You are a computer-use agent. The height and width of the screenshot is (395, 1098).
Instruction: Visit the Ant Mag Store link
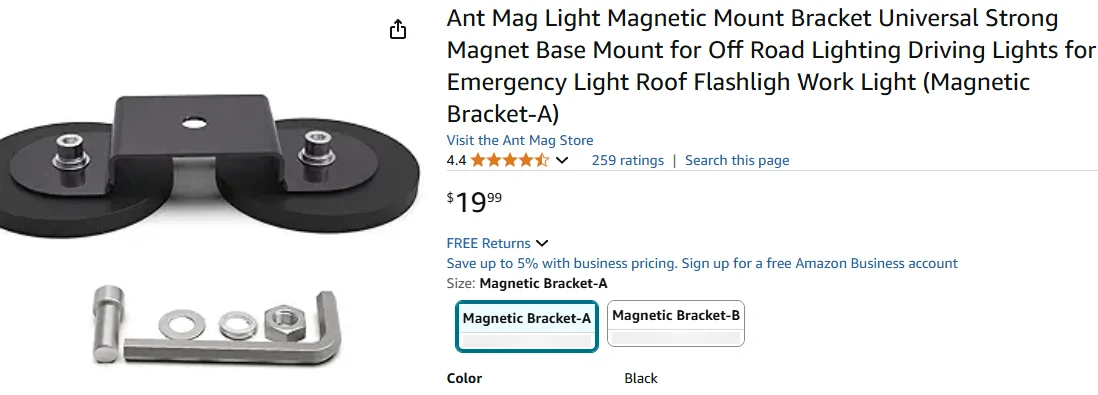[520, 140]
